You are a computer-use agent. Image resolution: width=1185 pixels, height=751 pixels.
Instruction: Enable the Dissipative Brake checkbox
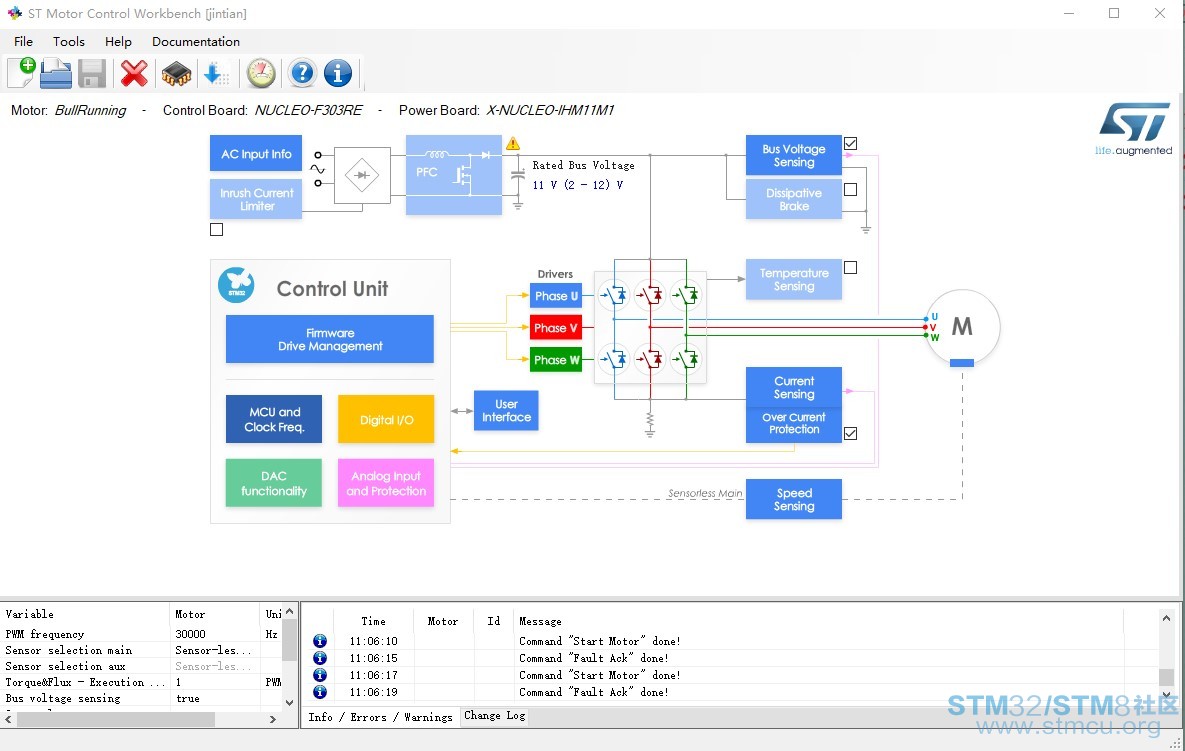pos(850,190)
